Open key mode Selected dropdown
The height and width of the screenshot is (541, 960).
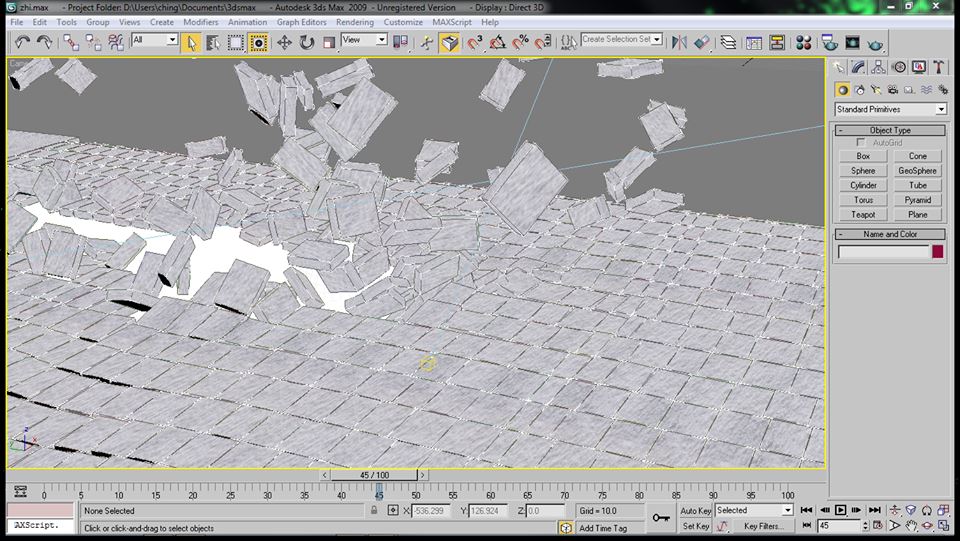(x=754, y=510)
